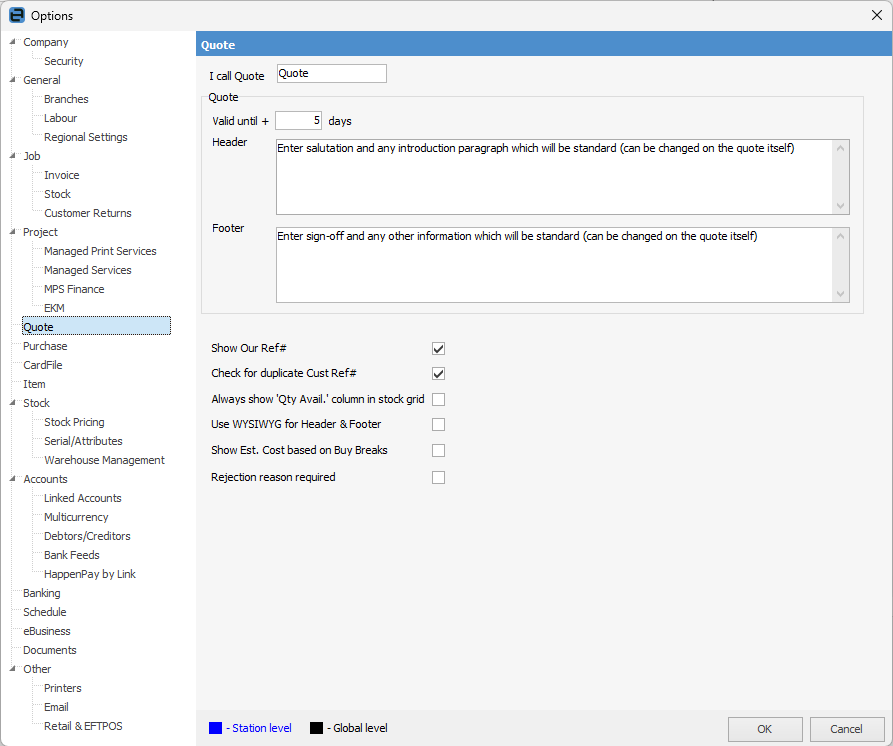Image resolution: width=893 pixels, height=746 pixels.
Task: Click the Valid until days input field
Action: [298, 121]
